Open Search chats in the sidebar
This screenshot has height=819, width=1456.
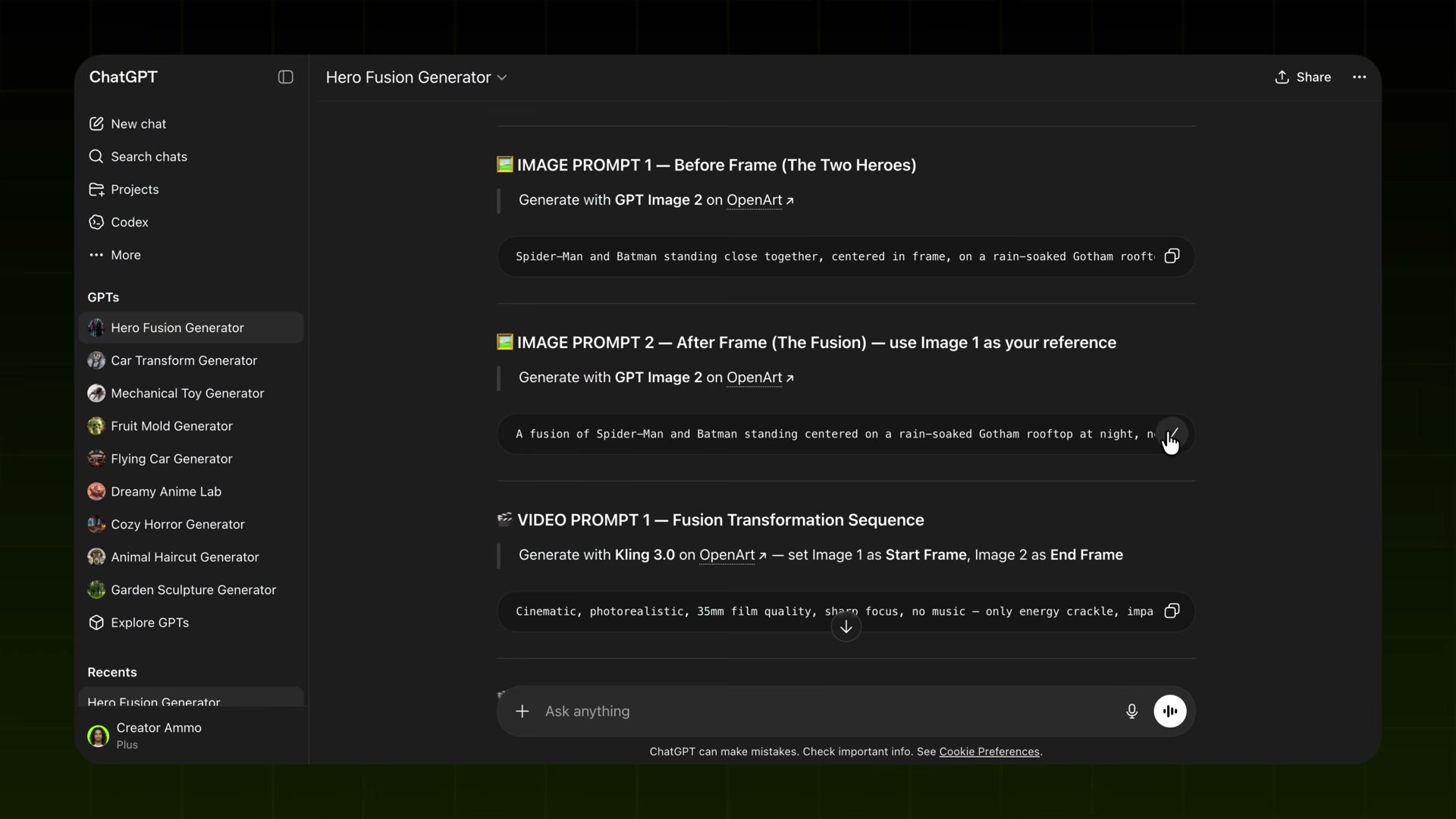pos(191,156)
